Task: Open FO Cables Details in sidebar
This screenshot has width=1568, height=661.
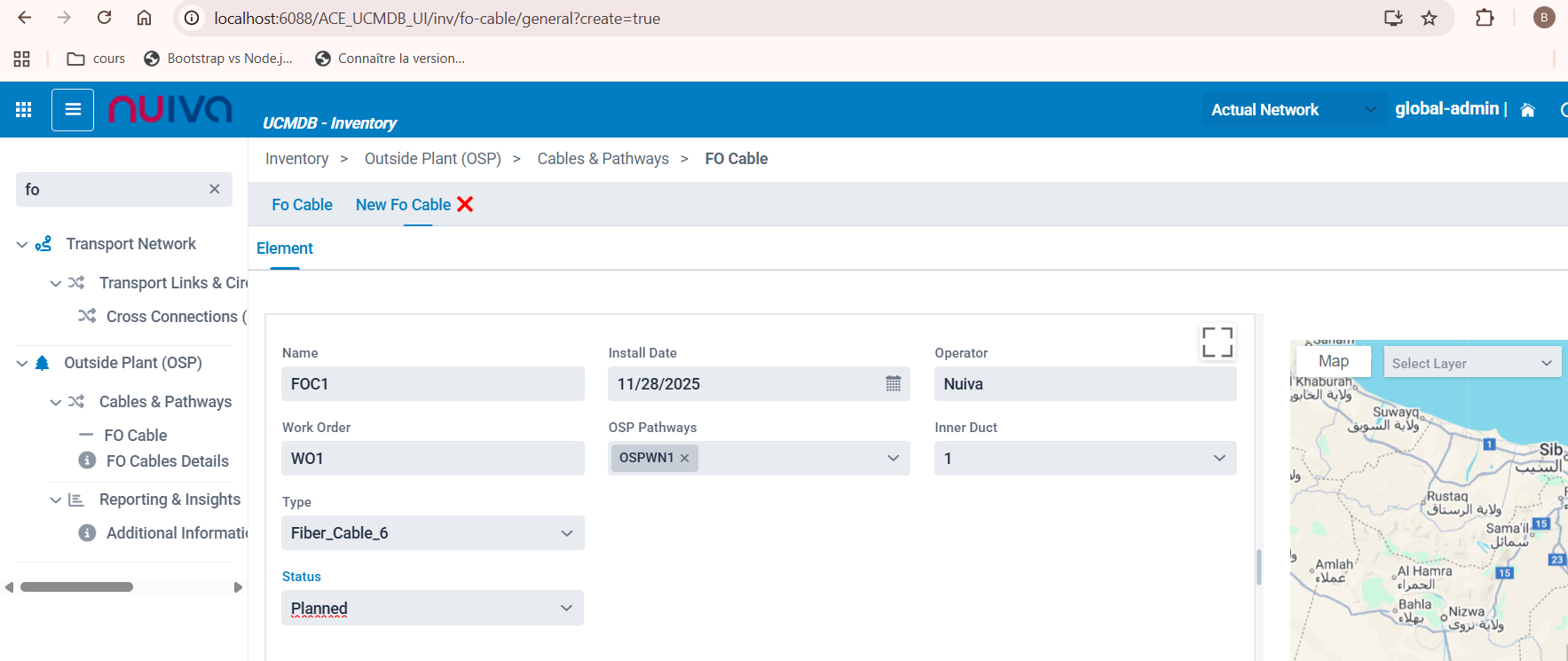Action: [167, 461]
